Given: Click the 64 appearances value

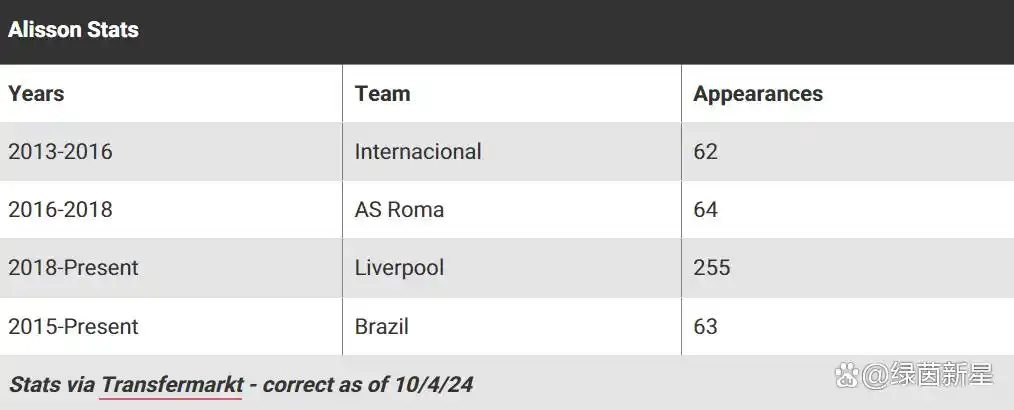Looking at the screenshot, I should point(706,210).
